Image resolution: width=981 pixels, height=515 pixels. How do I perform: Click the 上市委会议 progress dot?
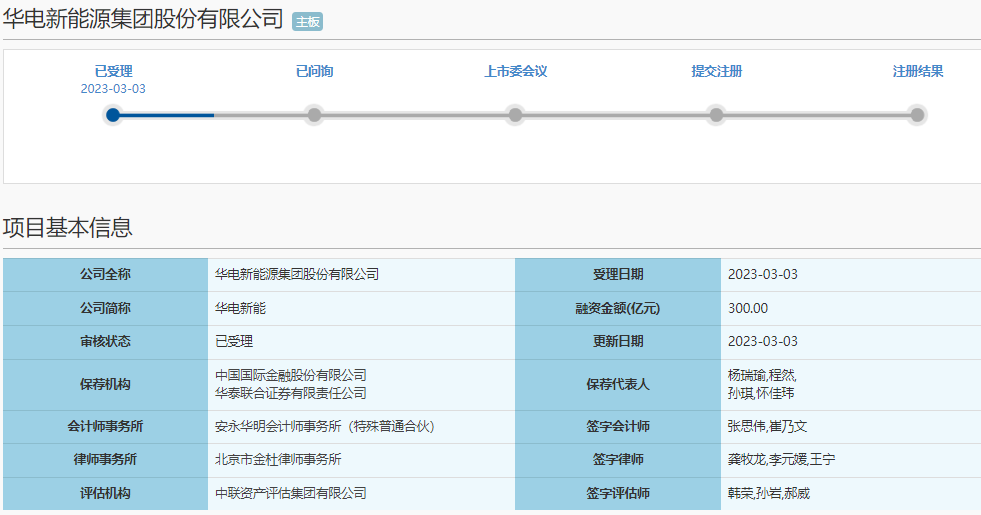[516, 115]
